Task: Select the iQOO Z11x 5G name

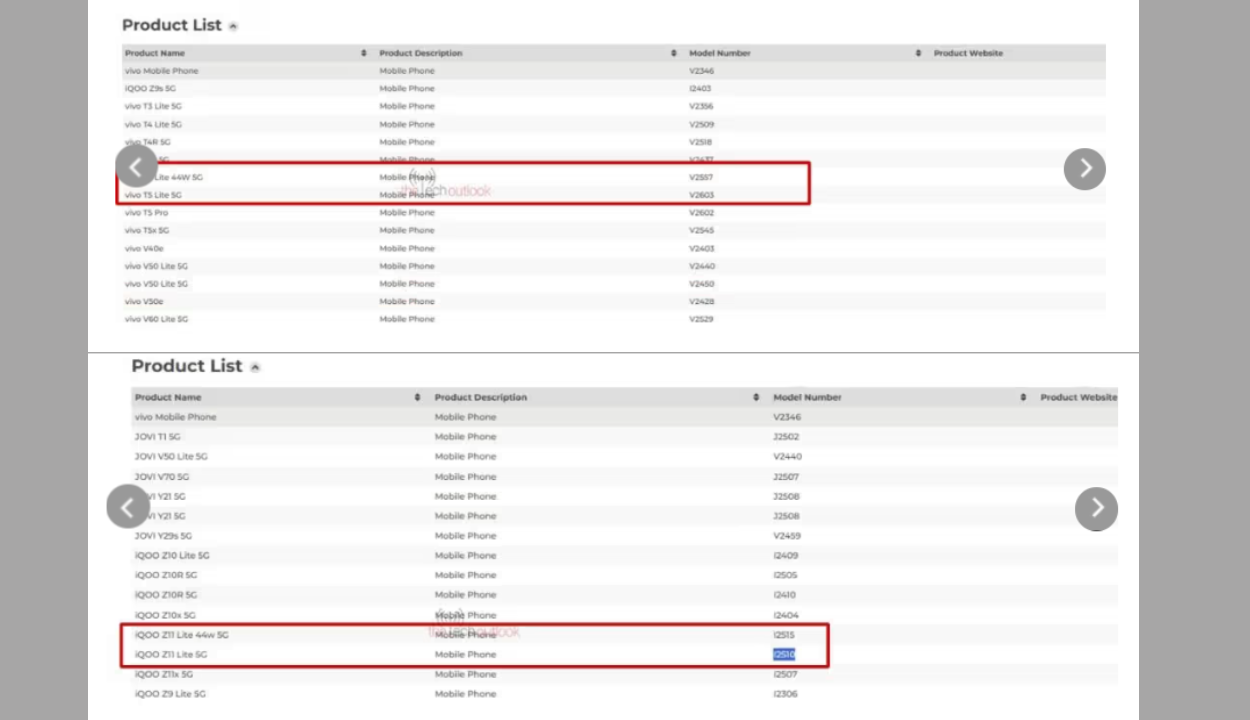Action: click(x=164, y=675)
